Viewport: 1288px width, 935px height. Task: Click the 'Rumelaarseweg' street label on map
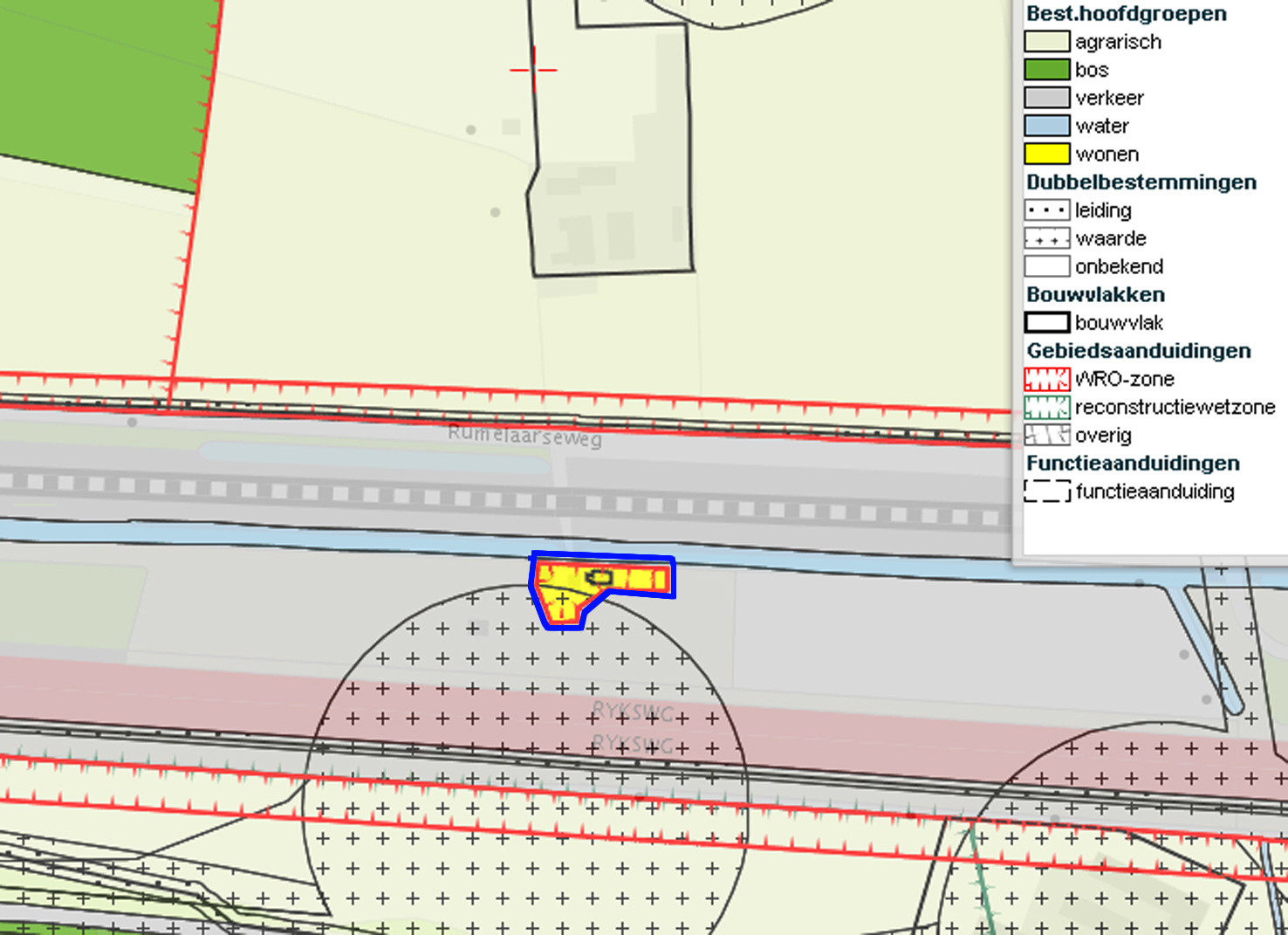(524, 435)
